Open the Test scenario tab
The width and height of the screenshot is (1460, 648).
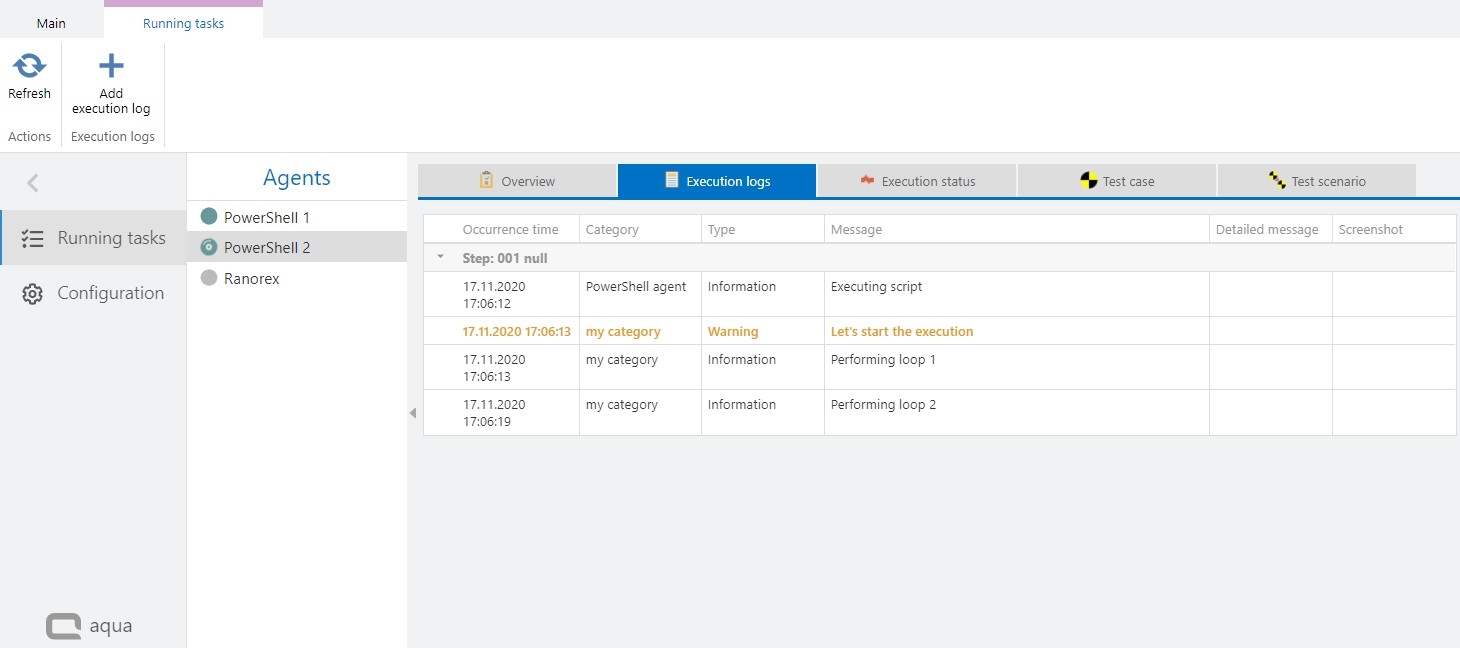coord(1316,181)
